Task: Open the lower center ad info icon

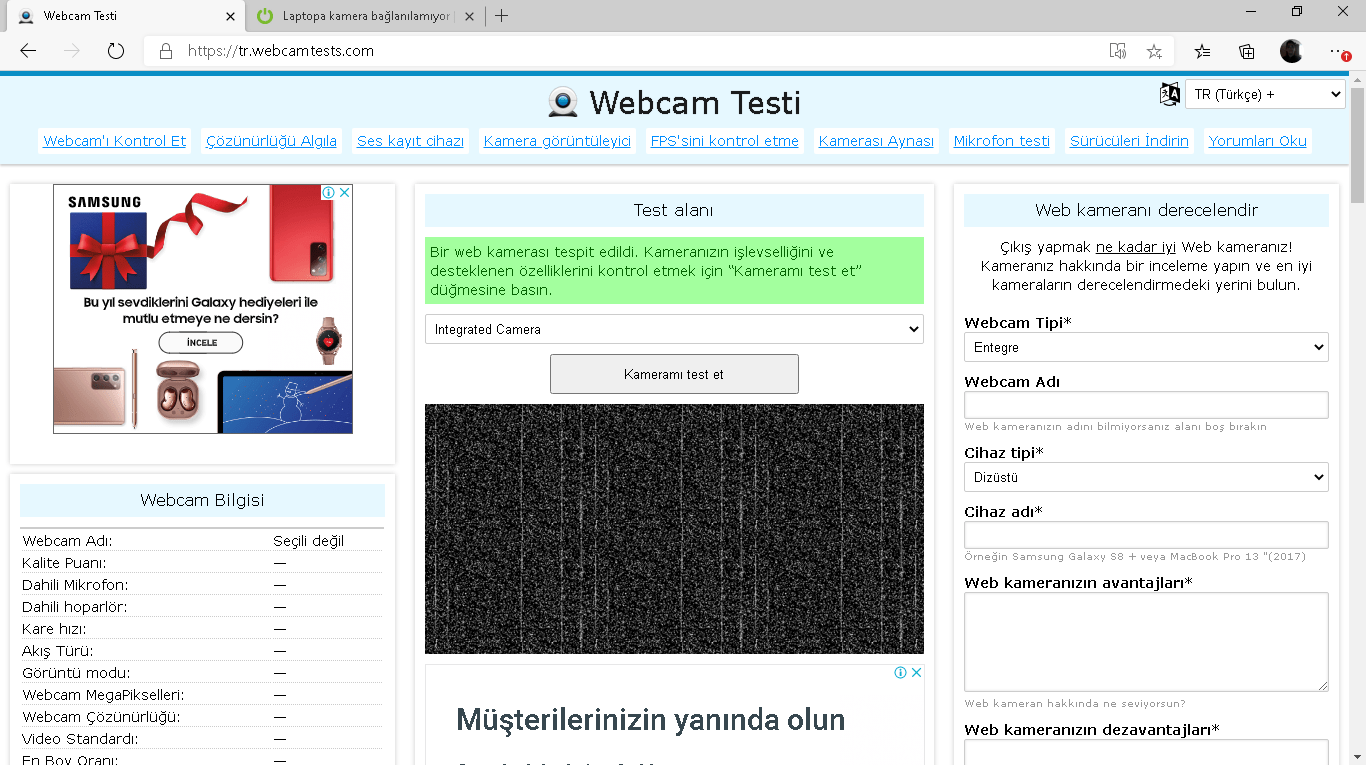Action: (x=900, y=673)
